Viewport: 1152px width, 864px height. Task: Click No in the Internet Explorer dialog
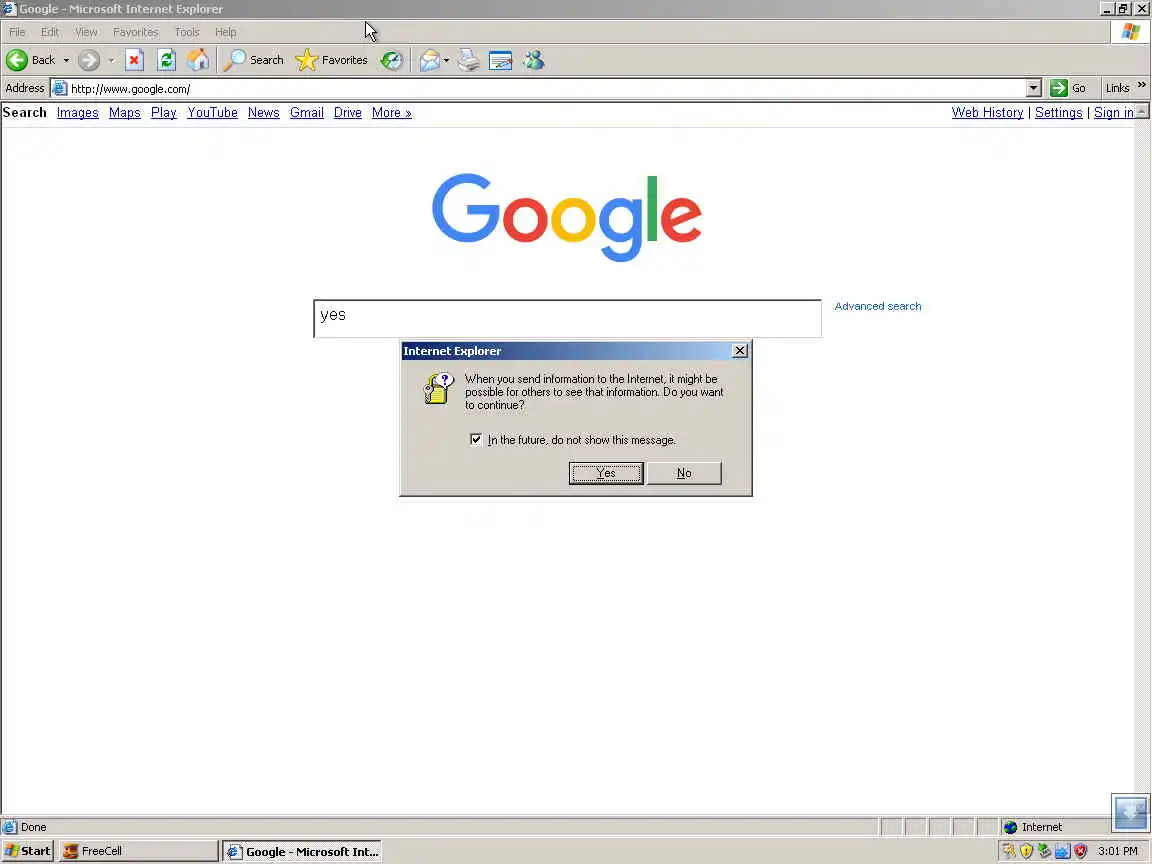click(684, 473)
